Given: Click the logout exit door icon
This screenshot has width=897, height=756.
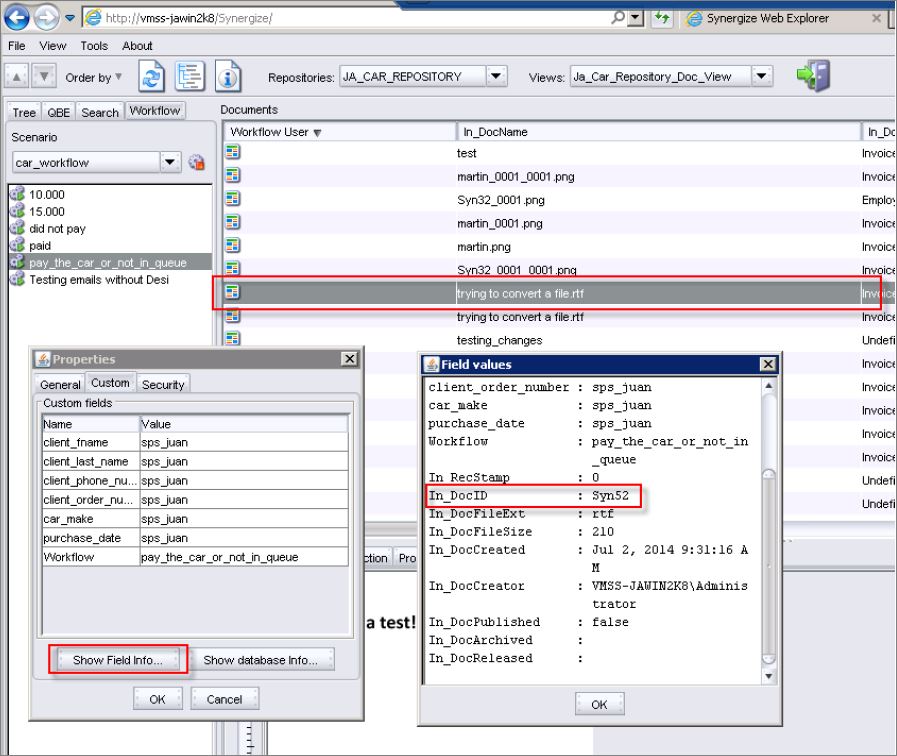Looking at the screenshot, I should pos(813,75).
